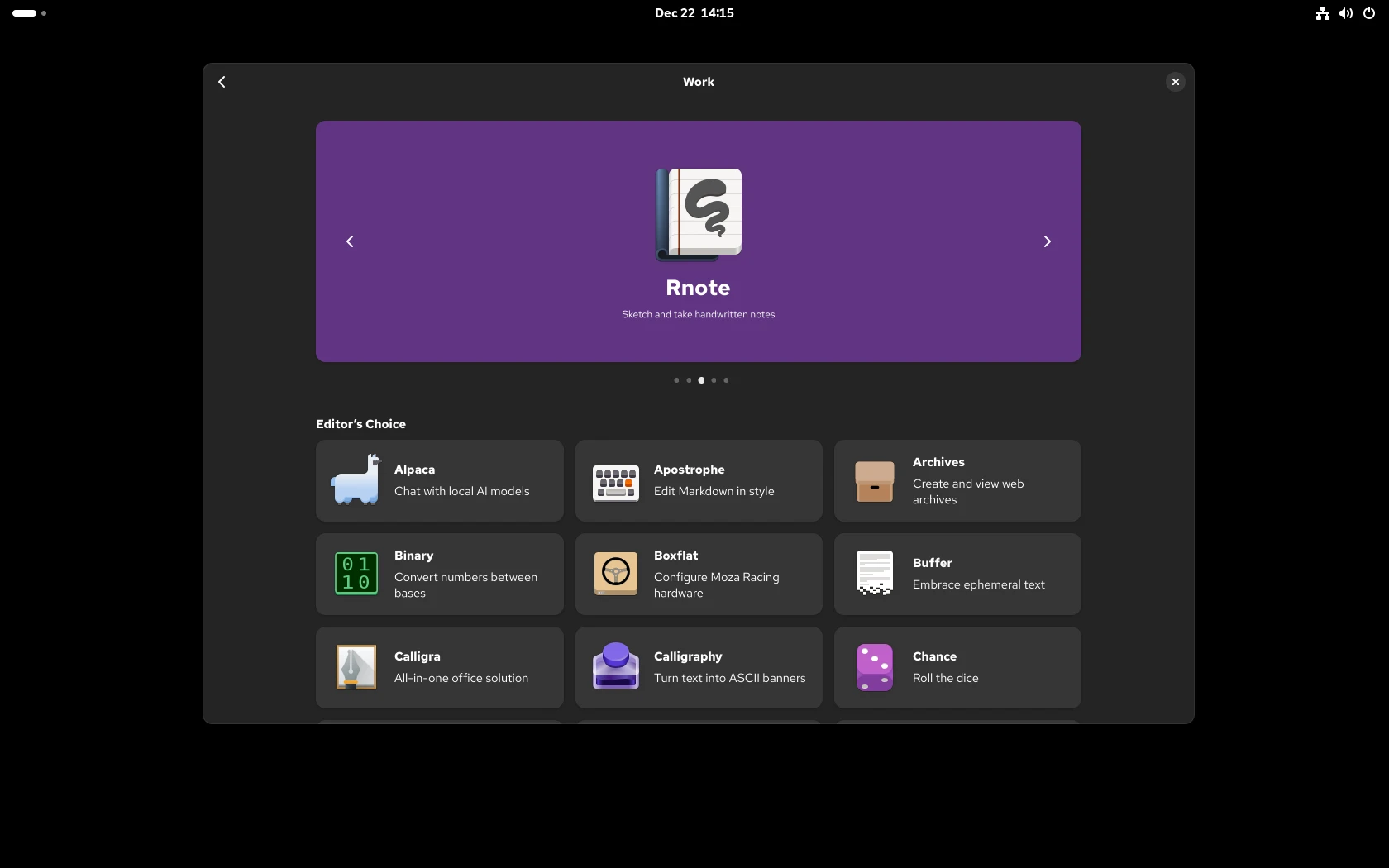Open the clock and calendar menu

click(694, 12)
